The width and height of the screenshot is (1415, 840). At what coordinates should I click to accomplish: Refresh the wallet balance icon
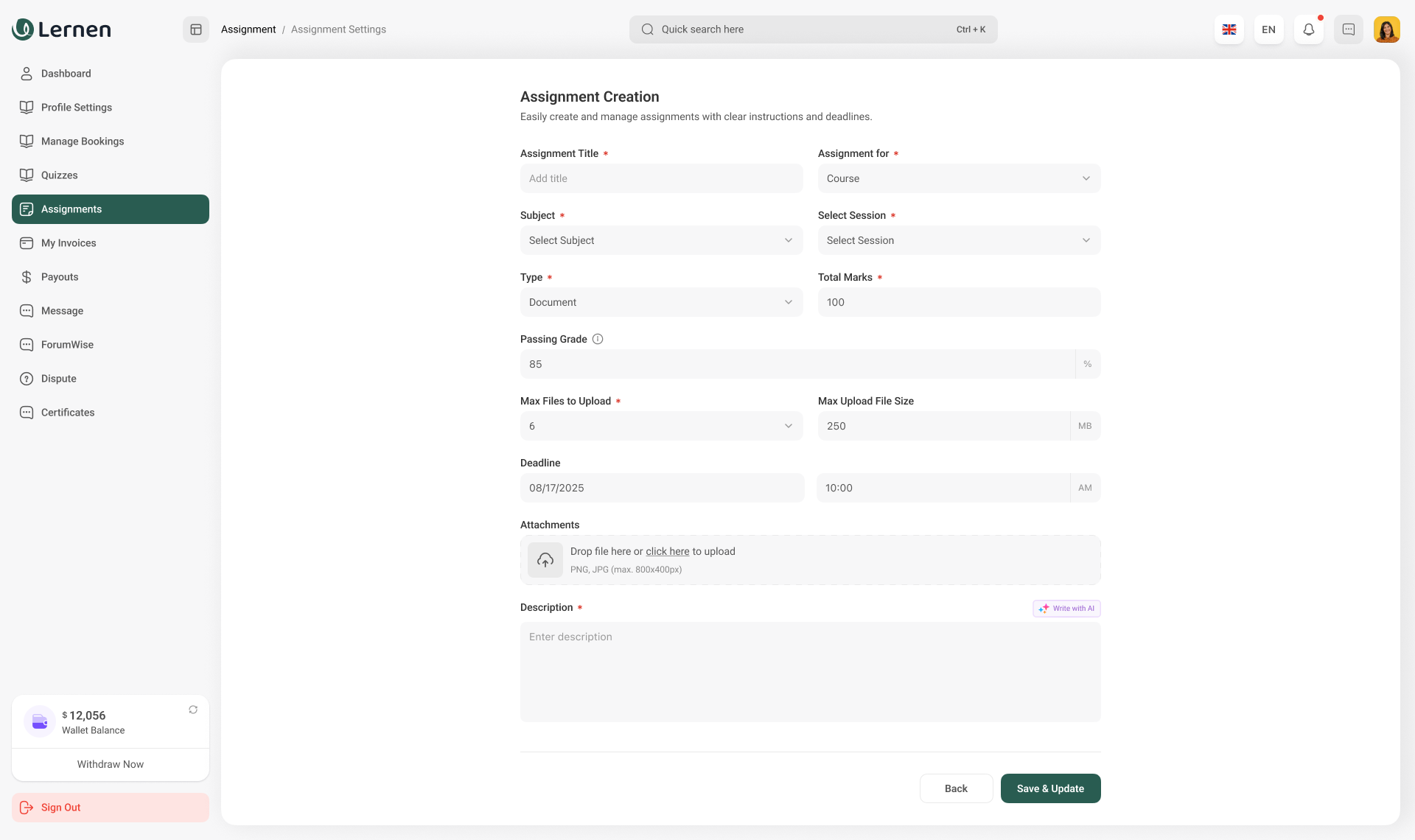[193, 710]
